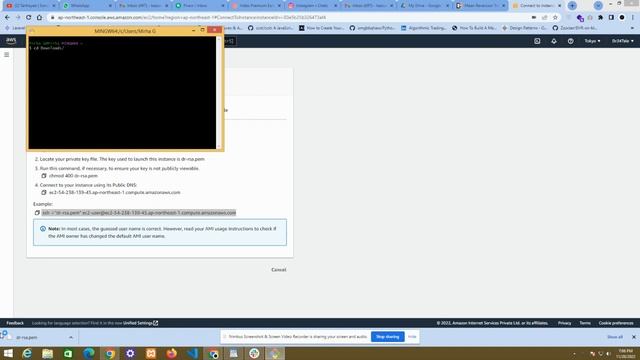Open the How To Build A bookmark

point(474,28)
